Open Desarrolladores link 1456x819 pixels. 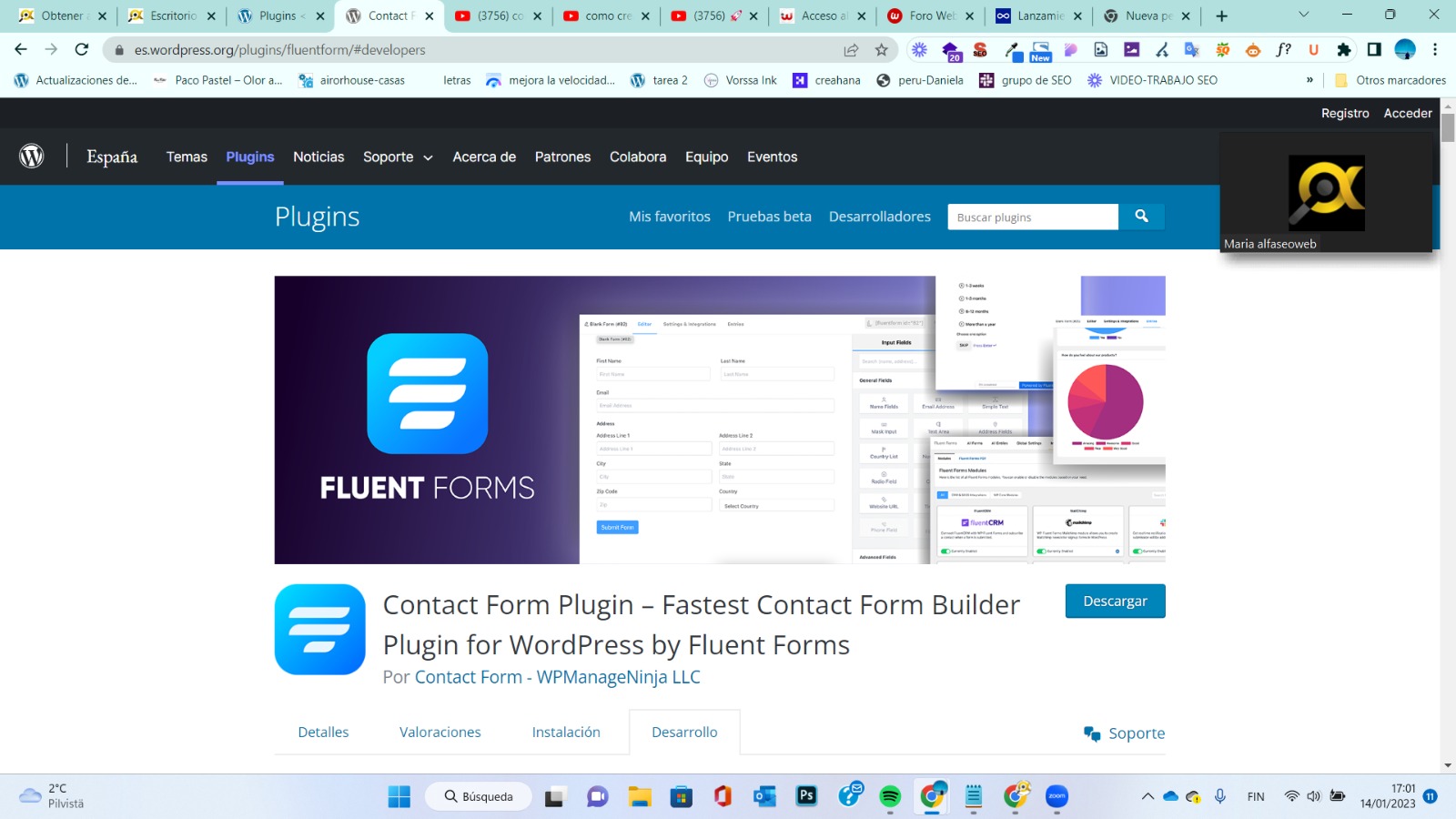(880, 217)
